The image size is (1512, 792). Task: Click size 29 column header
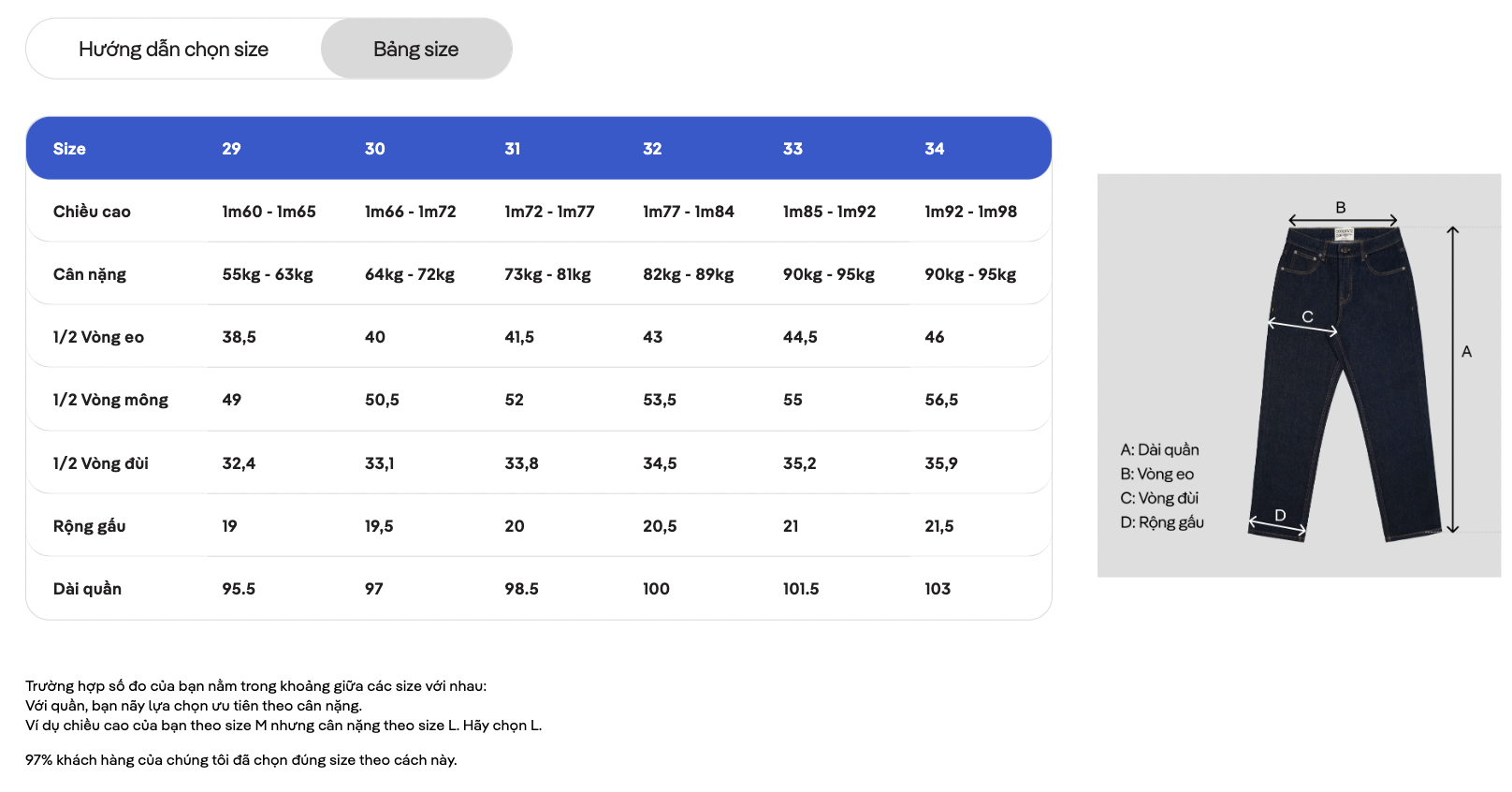click(232, 149)
